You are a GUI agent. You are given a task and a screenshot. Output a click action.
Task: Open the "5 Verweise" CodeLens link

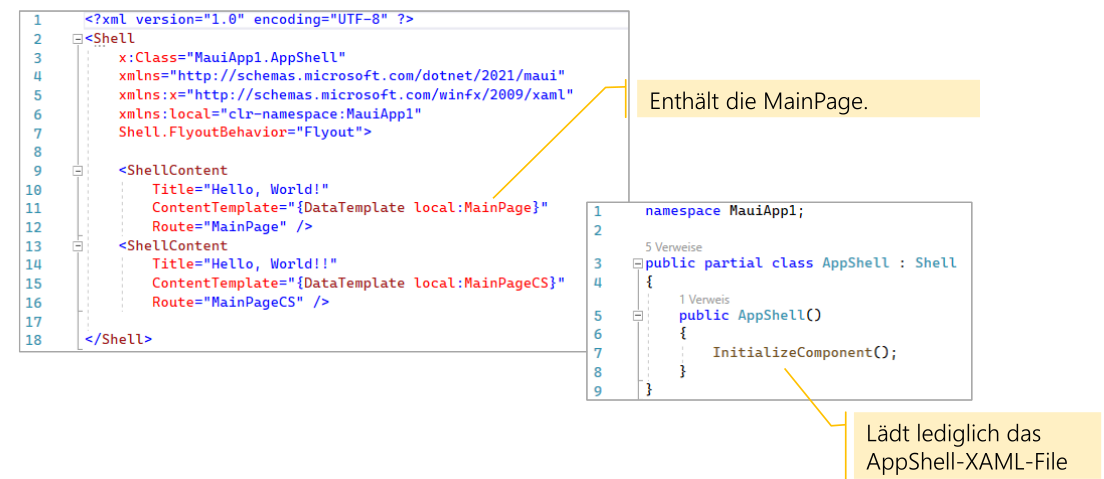[673, 246]
